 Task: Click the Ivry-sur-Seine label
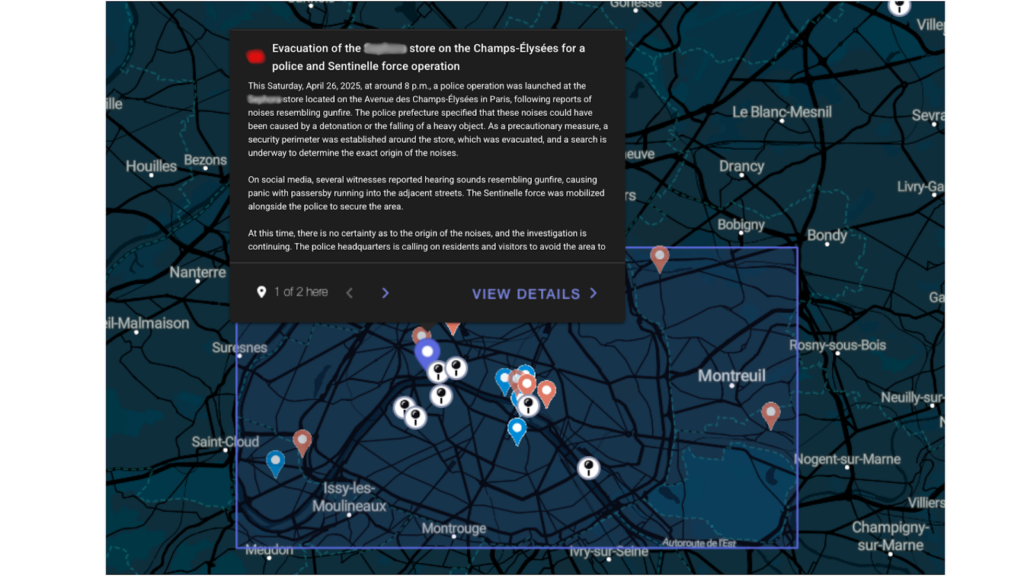pyautogui.click(x=609, y=552)
